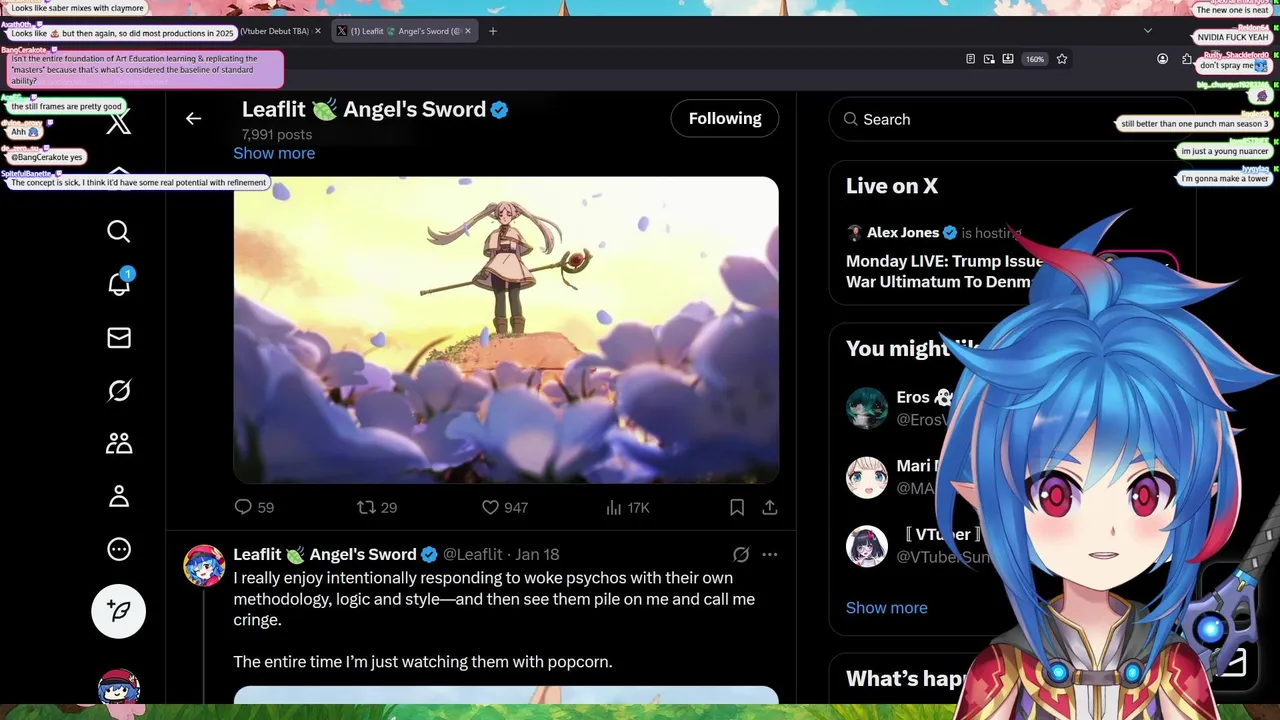
Task: Reset the 160% zoom level indicator
Action: click(x=1035, y=59)
